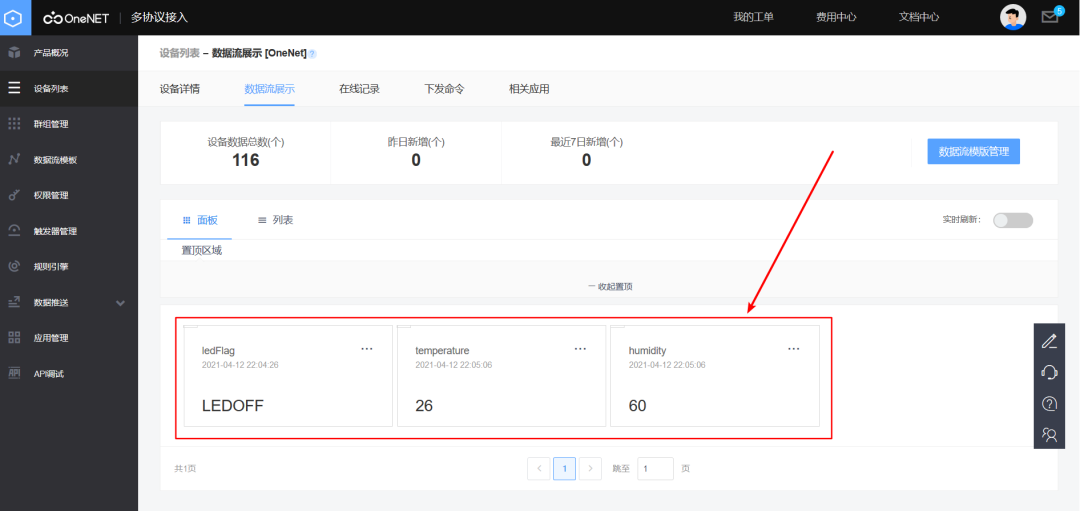Go to previous page arrow
This screenshot has height=511, width=1080.
point(539,469)
